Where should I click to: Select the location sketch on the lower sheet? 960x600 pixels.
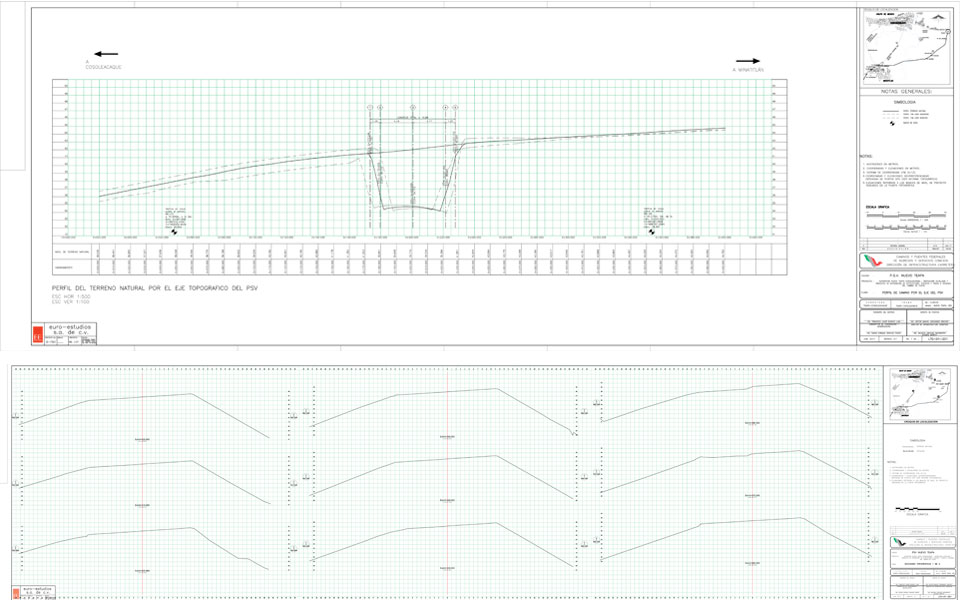tap(921, 391)
